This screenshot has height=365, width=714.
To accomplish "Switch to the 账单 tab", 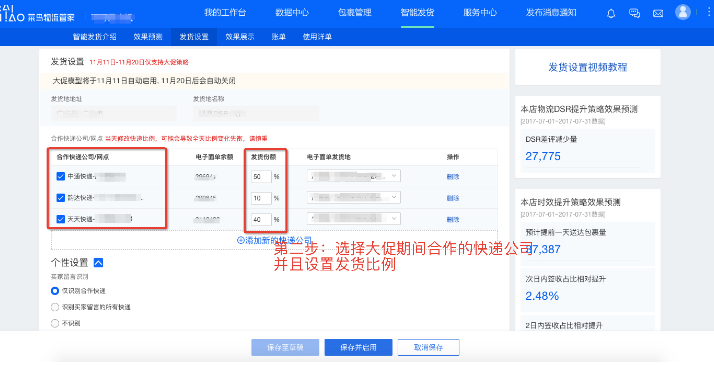I will (x=279, y=37).
